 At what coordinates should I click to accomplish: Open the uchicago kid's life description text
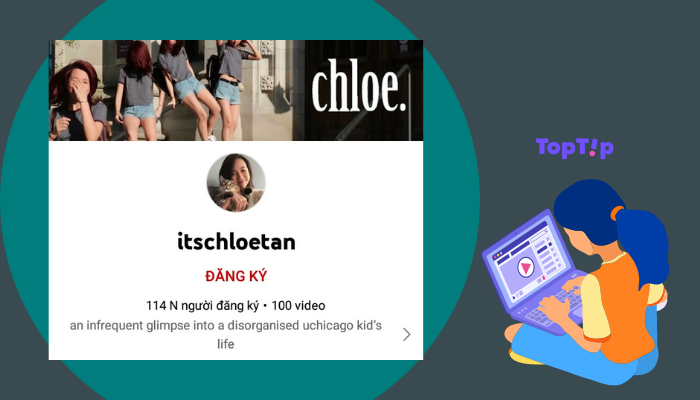(225, 334)
